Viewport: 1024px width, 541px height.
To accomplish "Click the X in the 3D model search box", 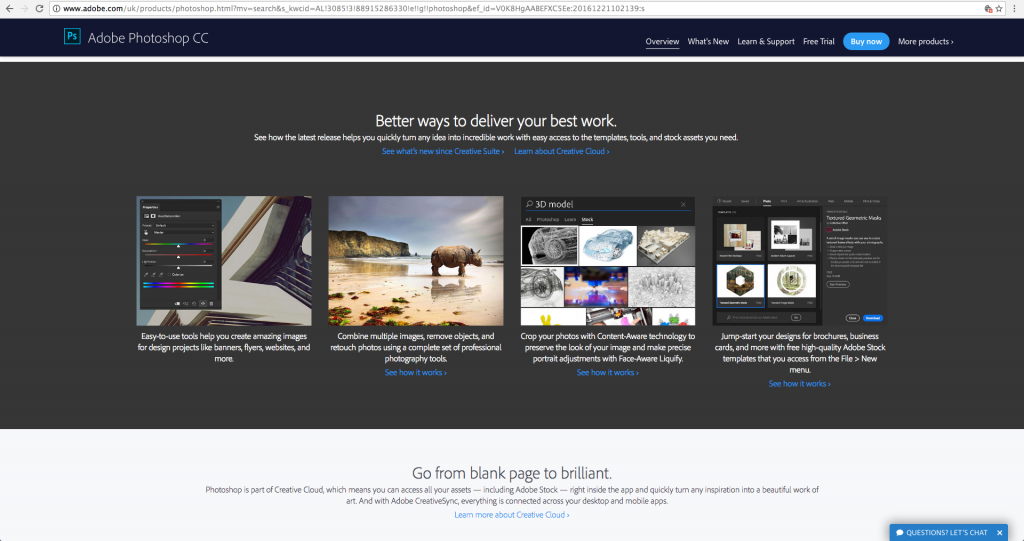I will click(x=683, y=205).
